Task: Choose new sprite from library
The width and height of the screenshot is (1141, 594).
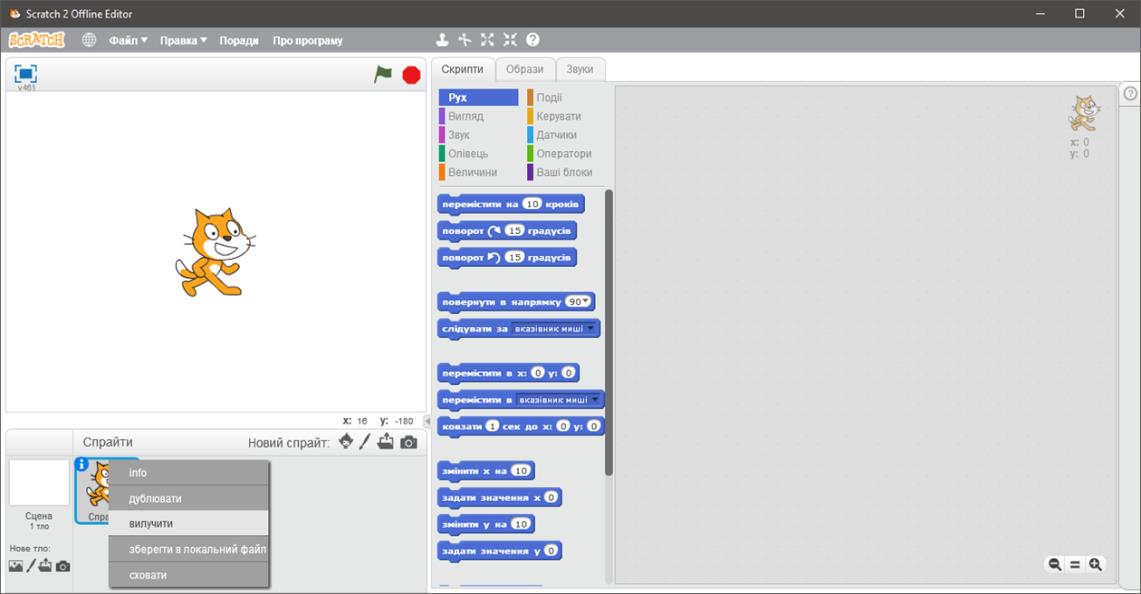Action: pyautogui.click(x=346, y=442)
